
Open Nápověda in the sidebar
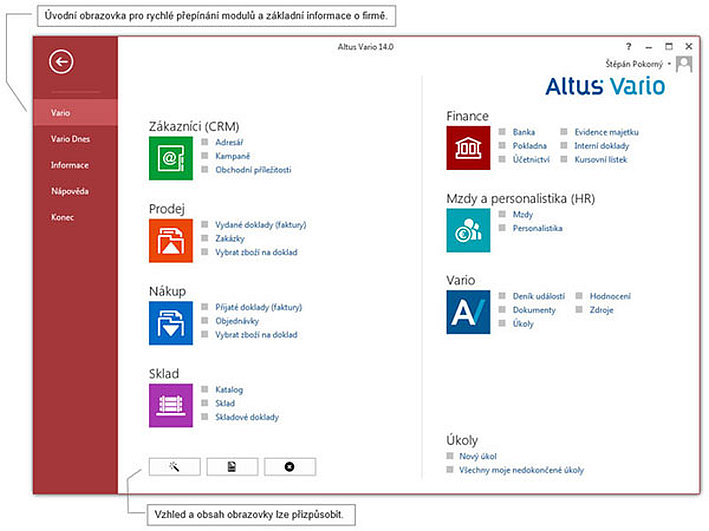click(x=75, y=191)
